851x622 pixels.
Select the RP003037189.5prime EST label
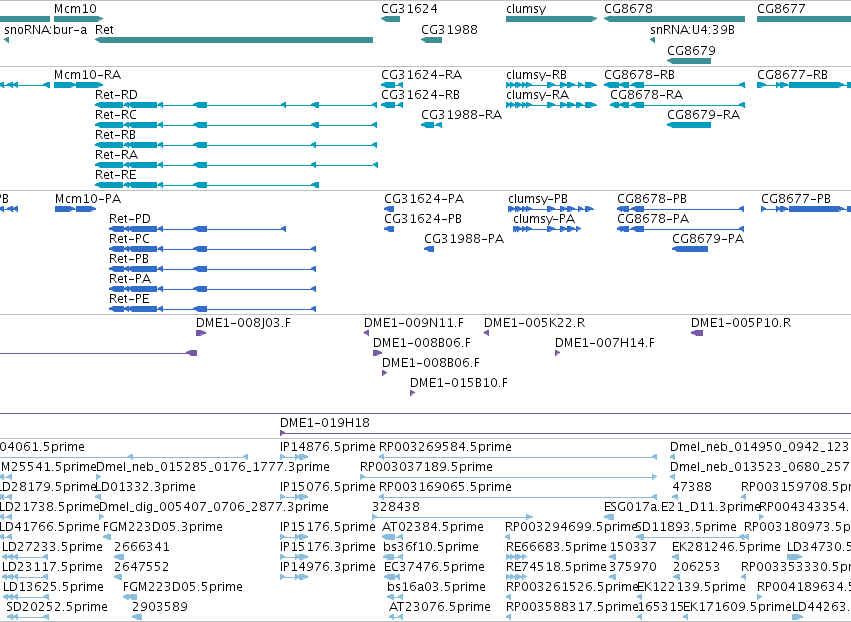point(427,467)
